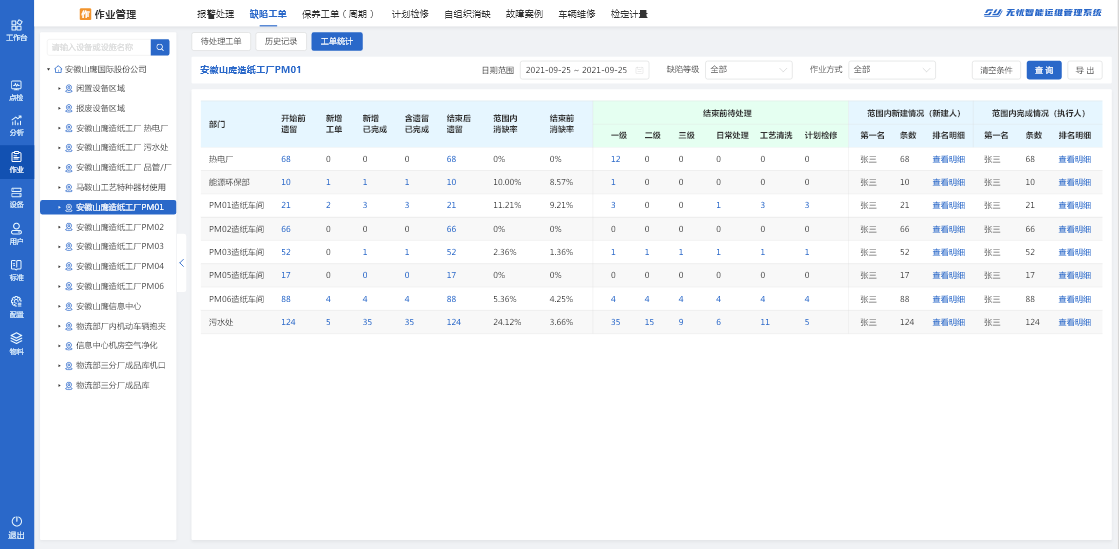Open the 缺陷等级 dropdown

(748, 70)
